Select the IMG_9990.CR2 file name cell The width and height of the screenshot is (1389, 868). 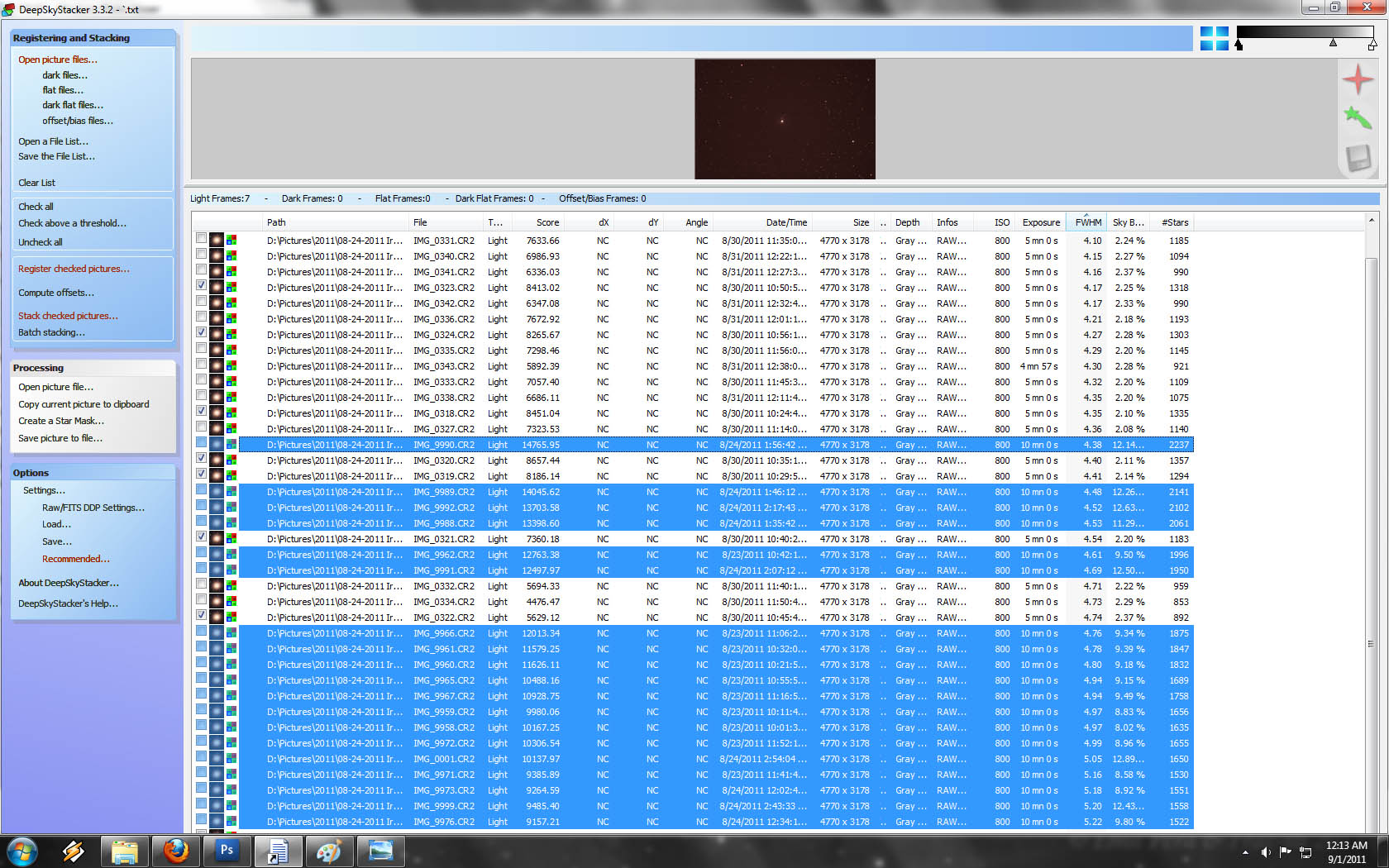(444, 445)
